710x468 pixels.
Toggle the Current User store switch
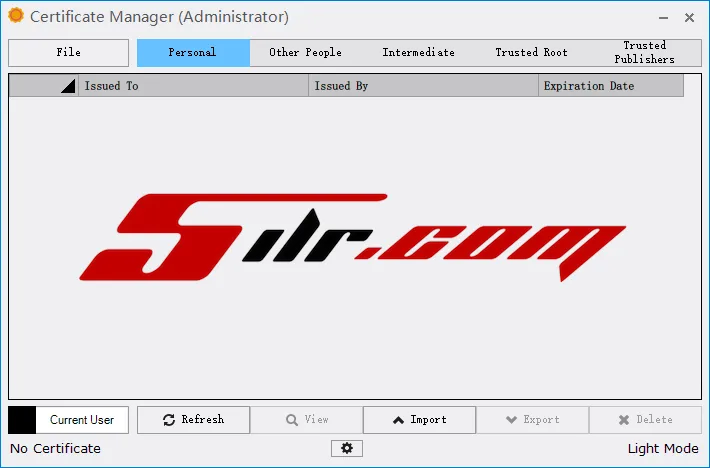68,420
